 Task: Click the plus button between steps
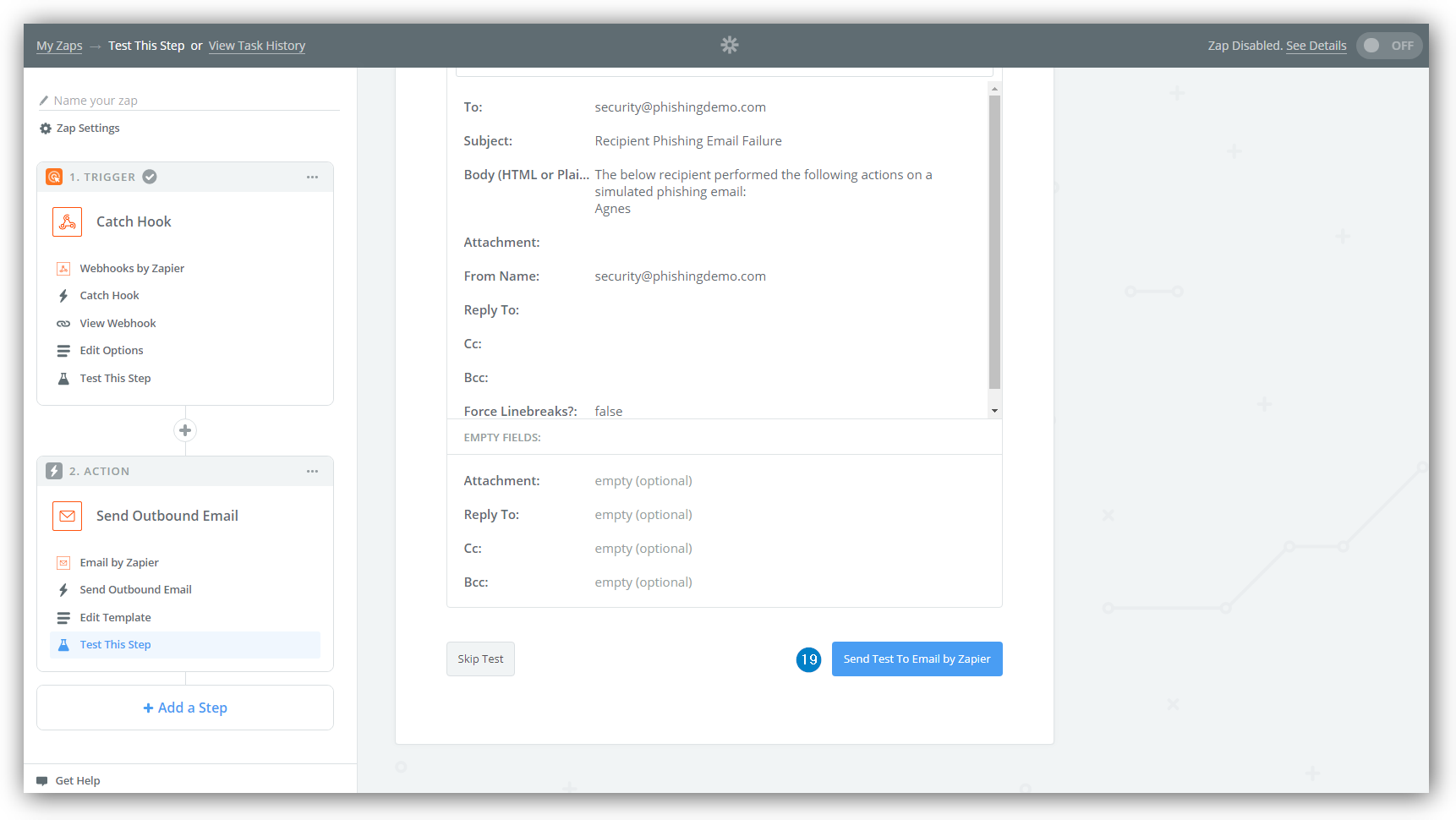pyautogui.click(x=185, y=430)
